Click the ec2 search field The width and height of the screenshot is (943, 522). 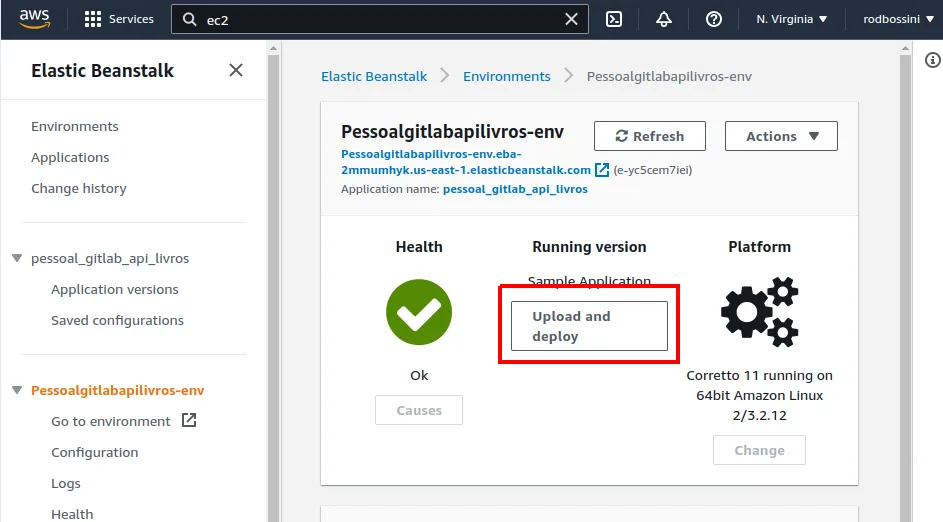click(380, 19)
